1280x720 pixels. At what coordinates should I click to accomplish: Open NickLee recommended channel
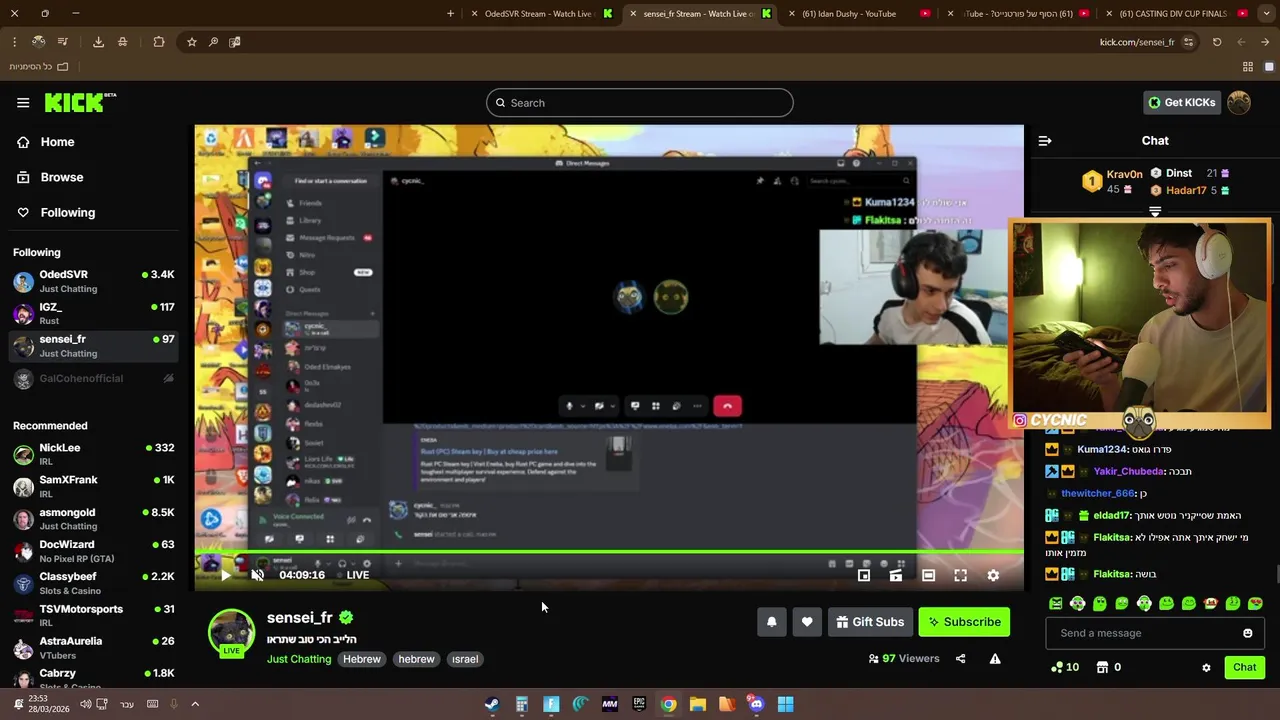pyautogui.click(x=93, y=454)
